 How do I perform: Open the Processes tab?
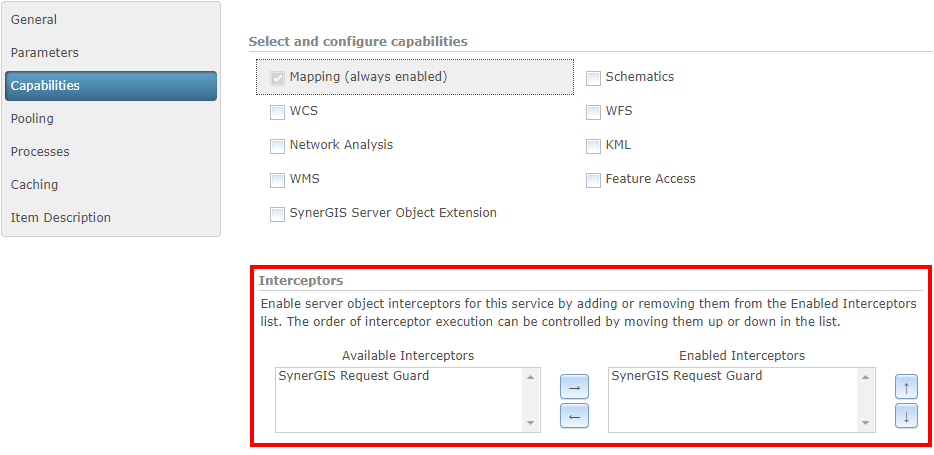click(x=41, y=152)
